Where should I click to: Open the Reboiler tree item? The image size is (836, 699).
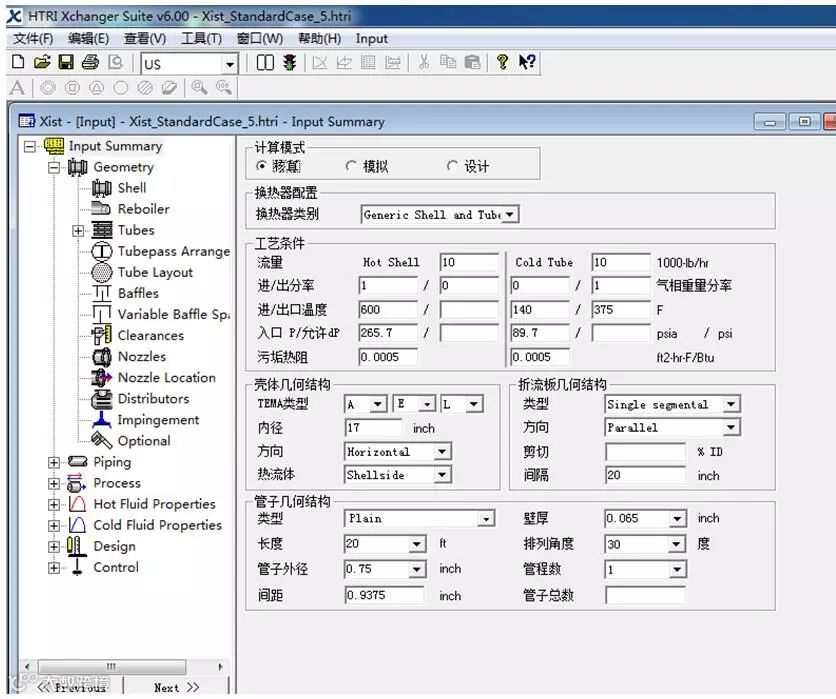143,209
